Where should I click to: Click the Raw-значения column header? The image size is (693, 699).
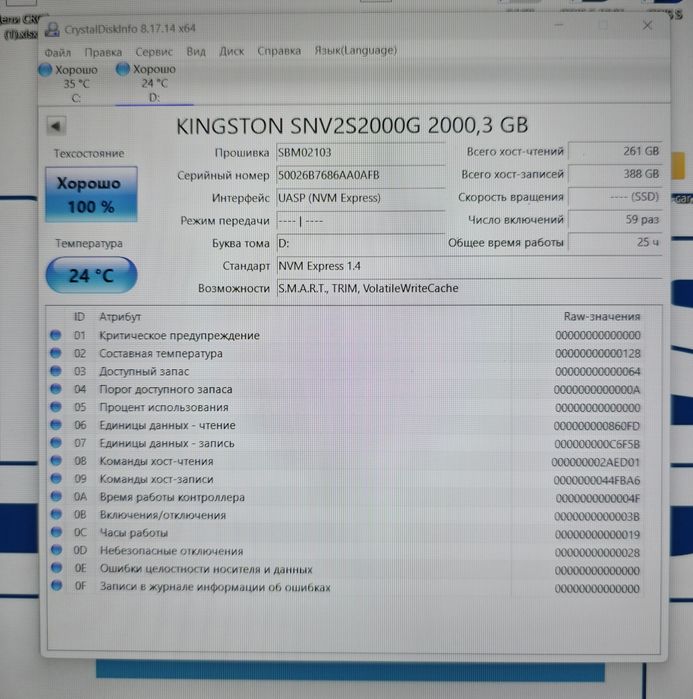602,317
